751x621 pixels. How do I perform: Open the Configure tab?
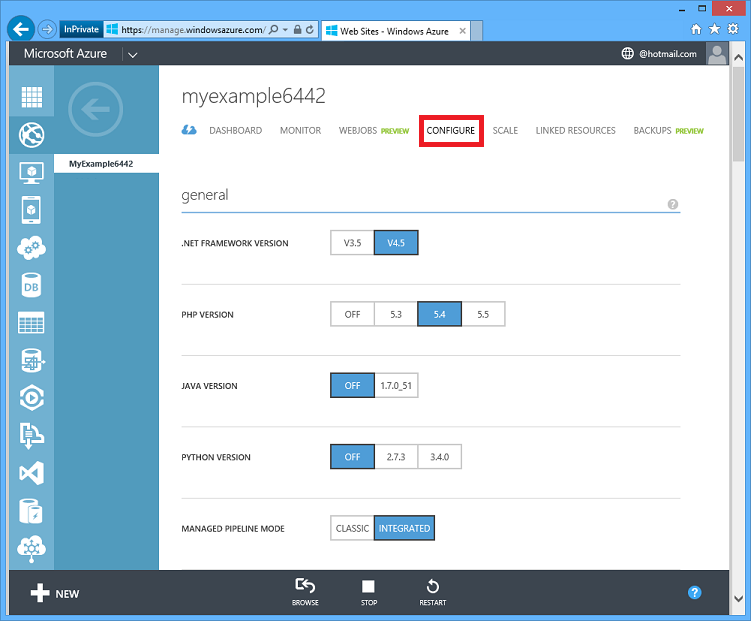(x=451, y=130)
